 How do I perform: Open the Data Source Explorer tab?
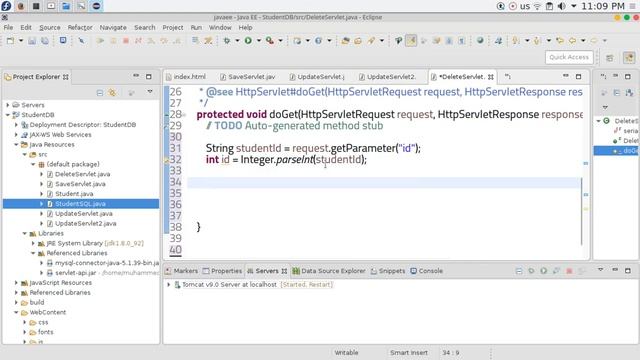329,271
